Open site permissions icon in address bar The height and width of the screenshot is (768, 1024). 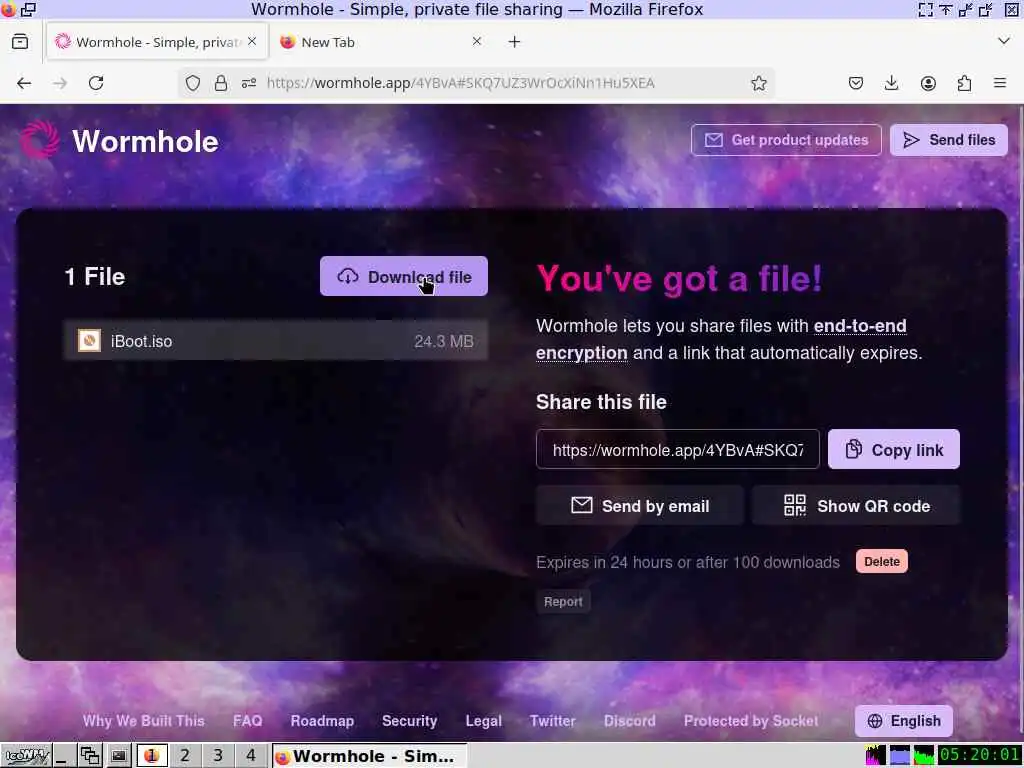coord(249,83)
